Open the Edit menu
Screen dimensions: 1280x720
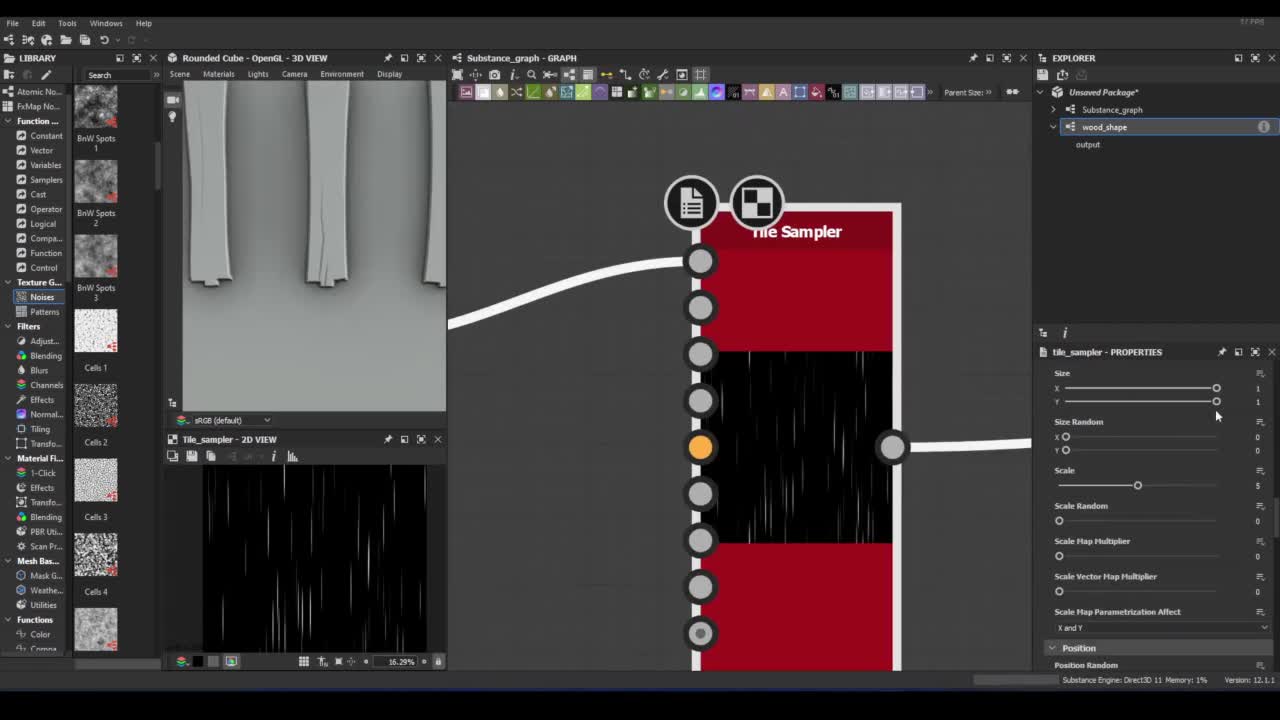(38, 23)
